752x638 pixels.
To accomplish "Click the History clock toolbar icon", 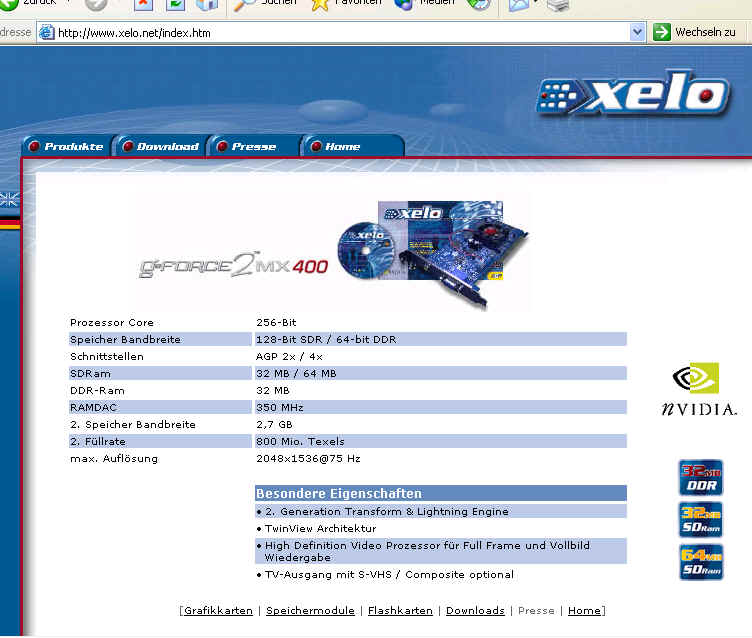I will (x=479, y=4).
